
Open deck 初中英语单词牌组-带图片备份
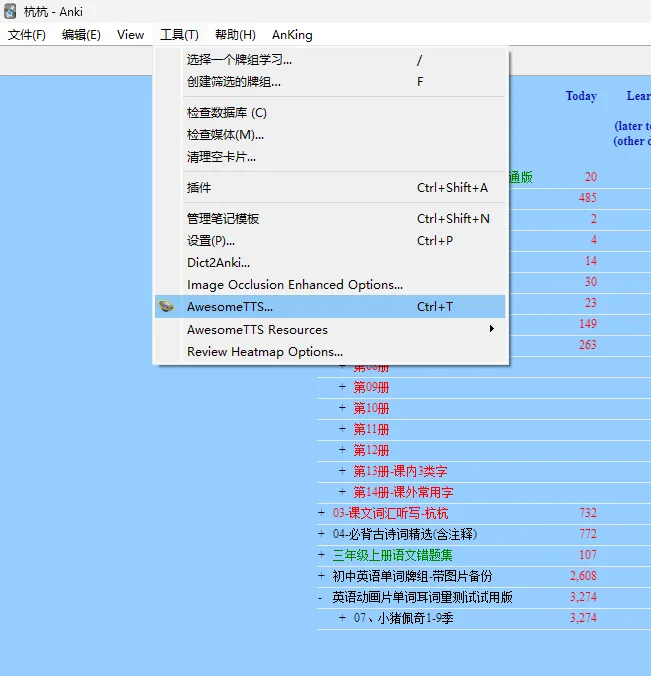tap(412, 576)
